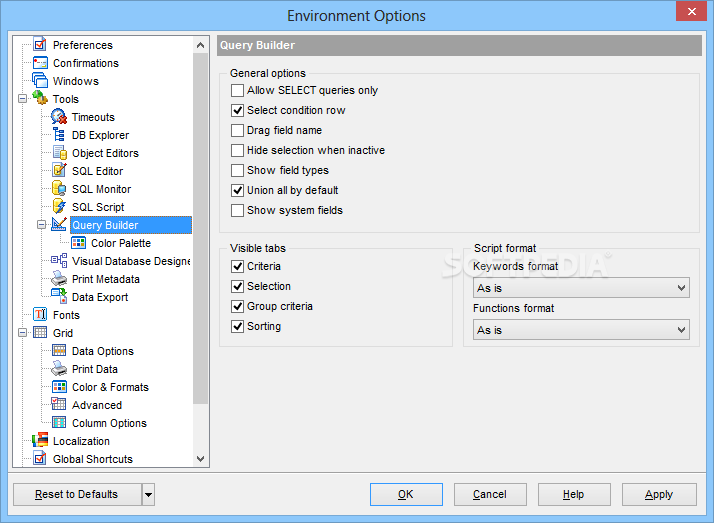Uncheck the Sorting visible tab
This screenshot has height=523, width=714.
(x=237, y=327)
